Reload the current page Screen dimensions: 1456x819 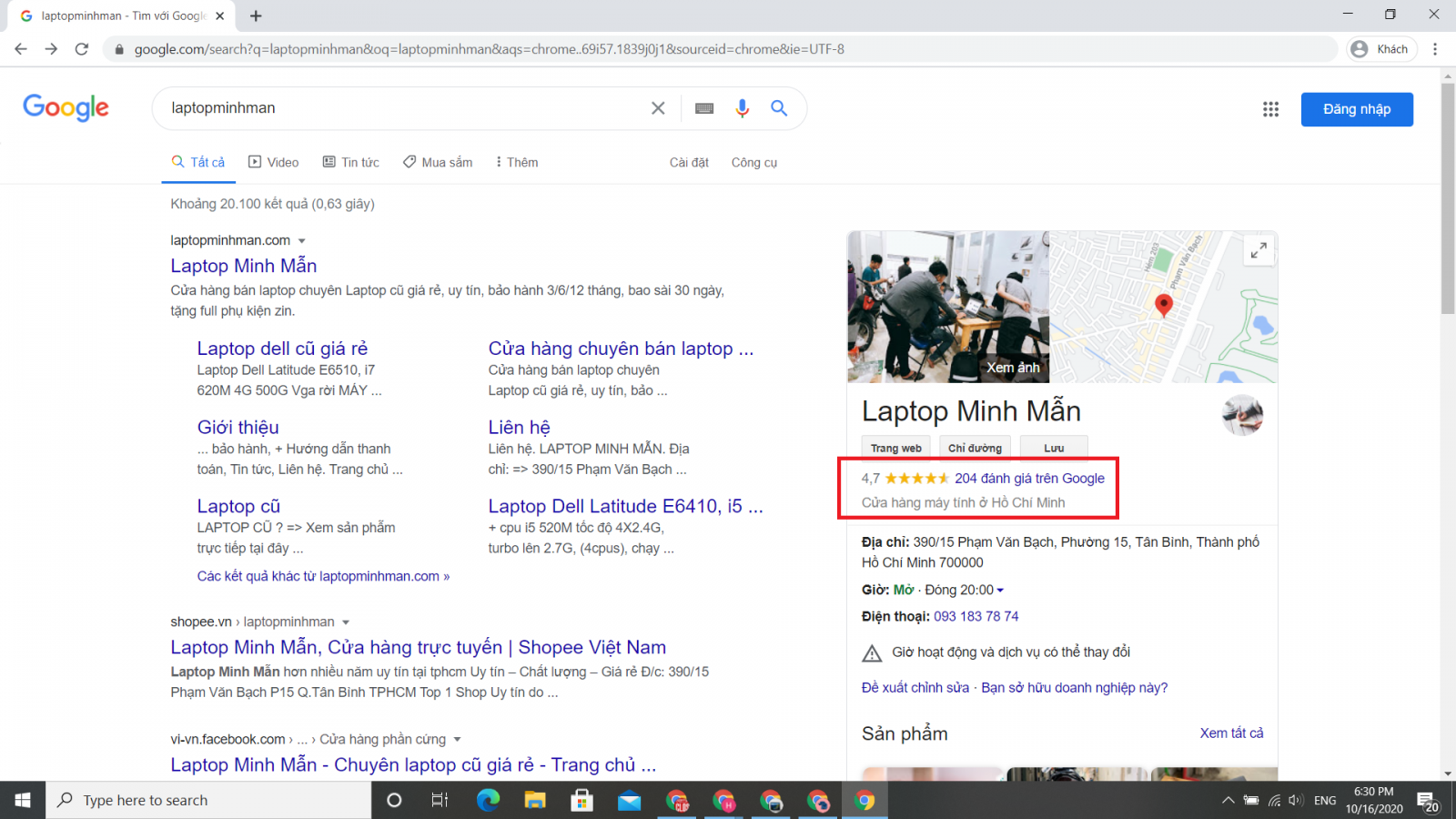(82, 49)
